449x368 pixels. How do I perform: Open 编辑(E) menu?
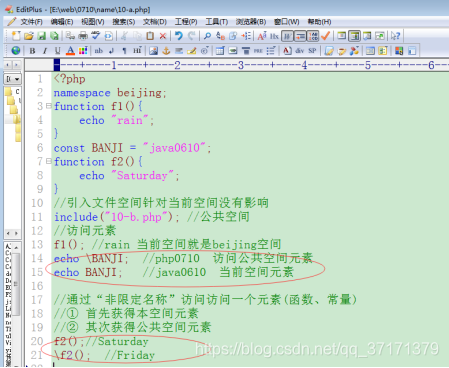pos(62,22)
